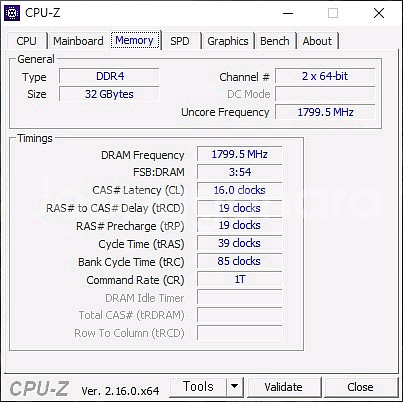Open the Graphics tab
This screenshot has height=406, width=406.
click(228, 41)
